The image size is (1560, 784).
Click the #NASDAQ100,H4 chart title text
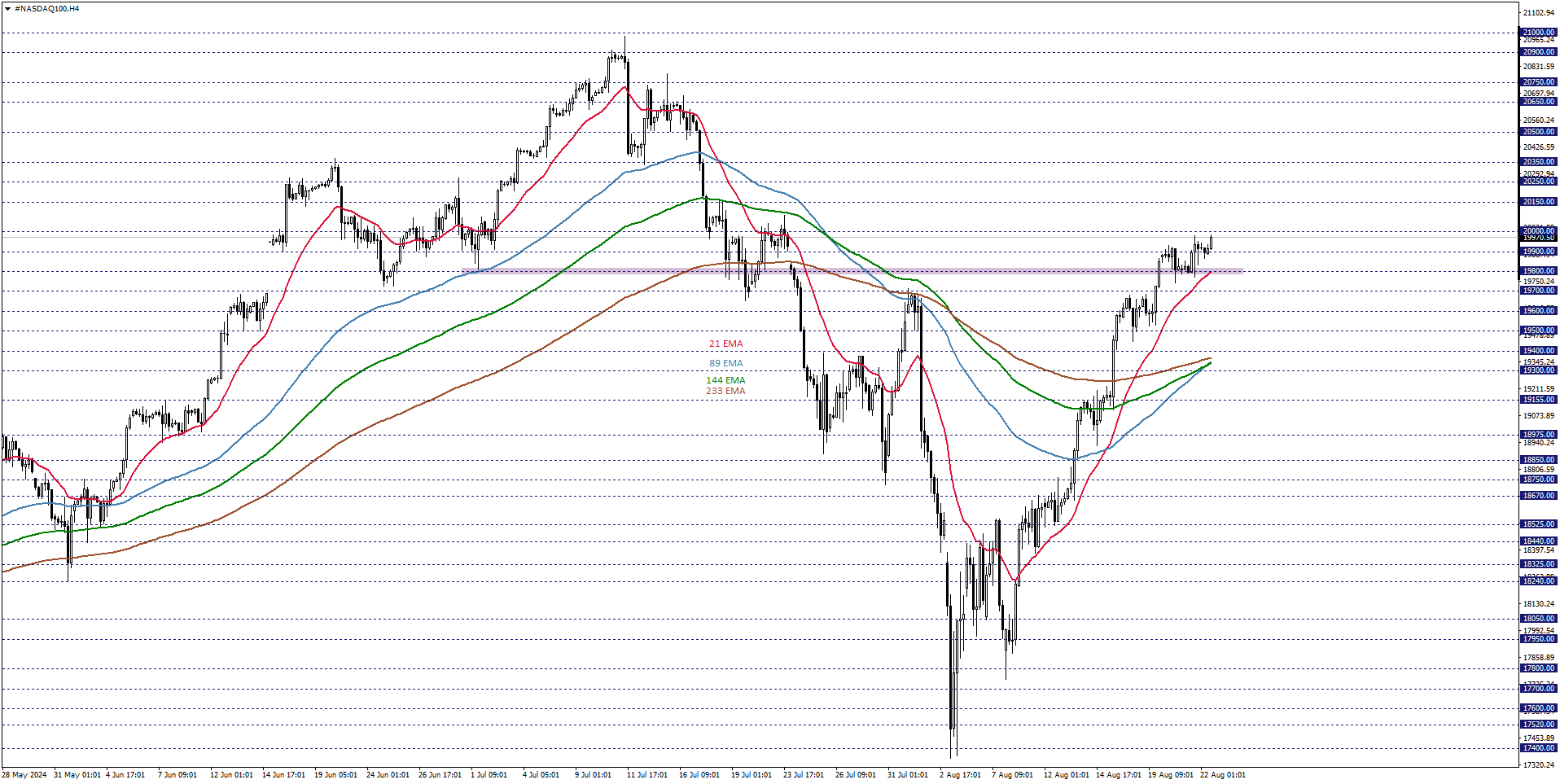[x=46, y=9]
